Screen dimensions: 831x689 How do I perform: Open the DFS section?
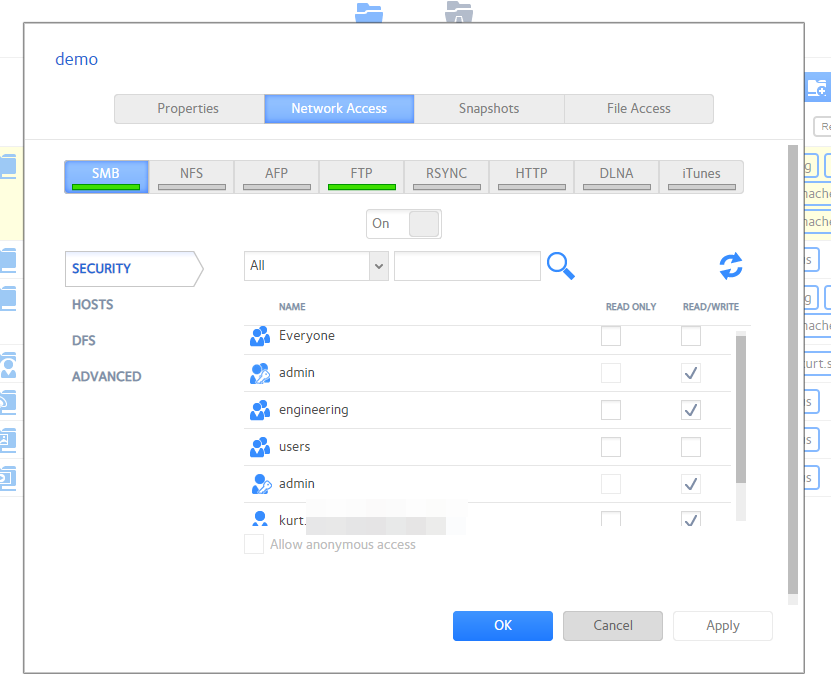click(84, 341)
